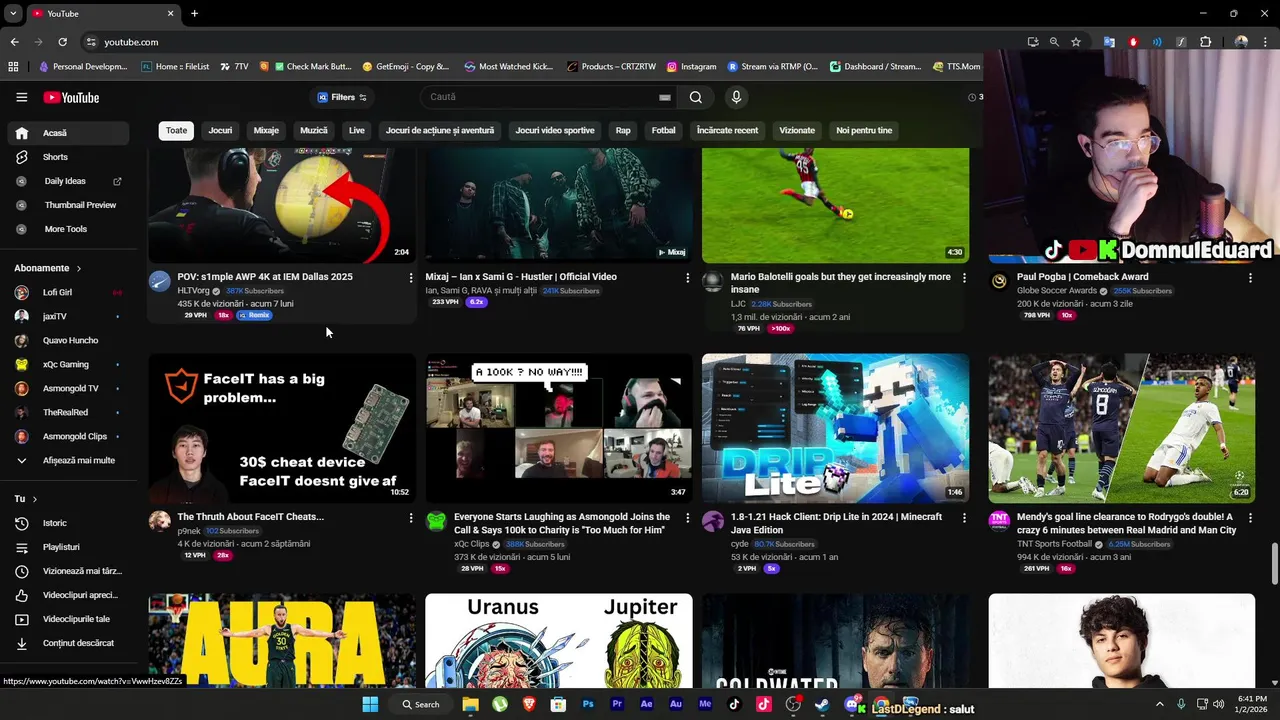Open options menu for POV: s1mple AWP video
The image size is (1280, 720).
coord(410,277)
